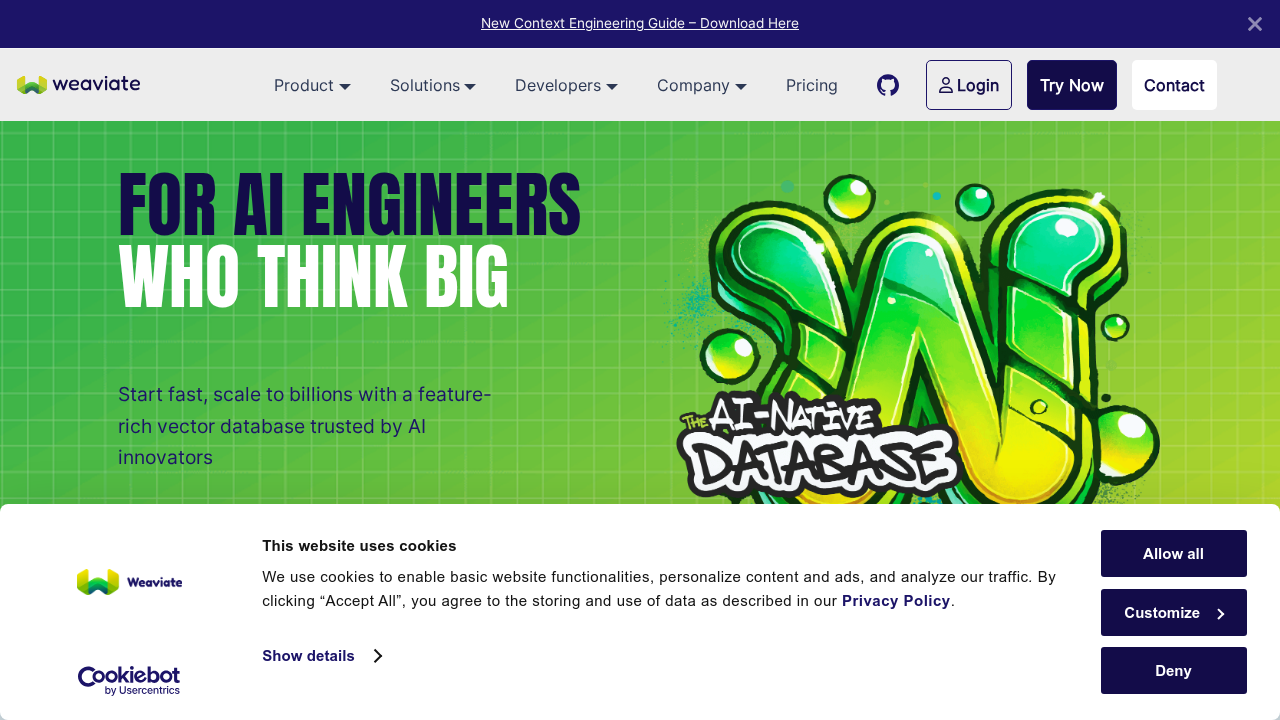Click the Contact button
Screen dimensions: 1280x720
pyautogui.click(x=1173, y=85)
